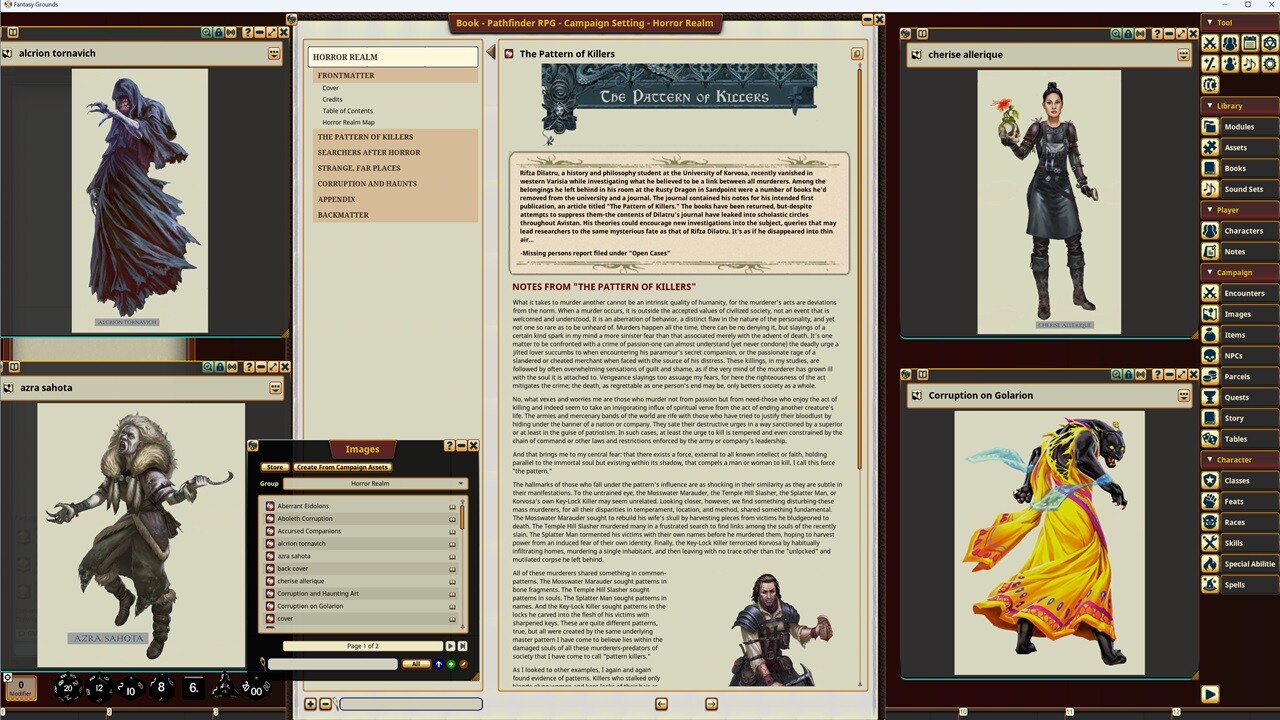Select SEARCHERS AFTER HORROR in the table of contents

369,152
